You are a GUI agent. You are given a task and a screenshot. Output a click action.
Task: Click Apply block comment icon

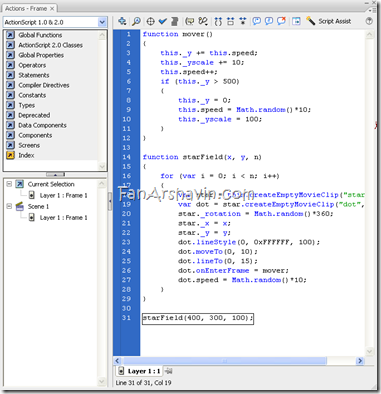[257, 21]
